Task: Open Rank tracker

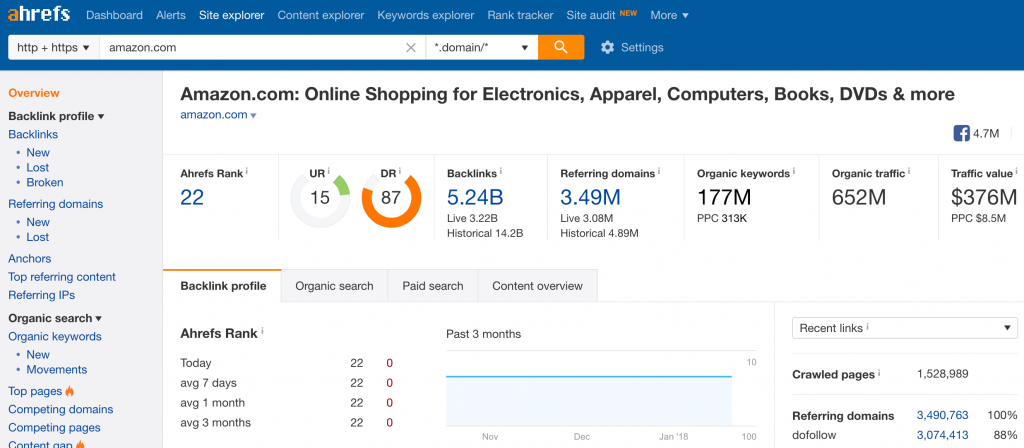Action: pos(520,15)
